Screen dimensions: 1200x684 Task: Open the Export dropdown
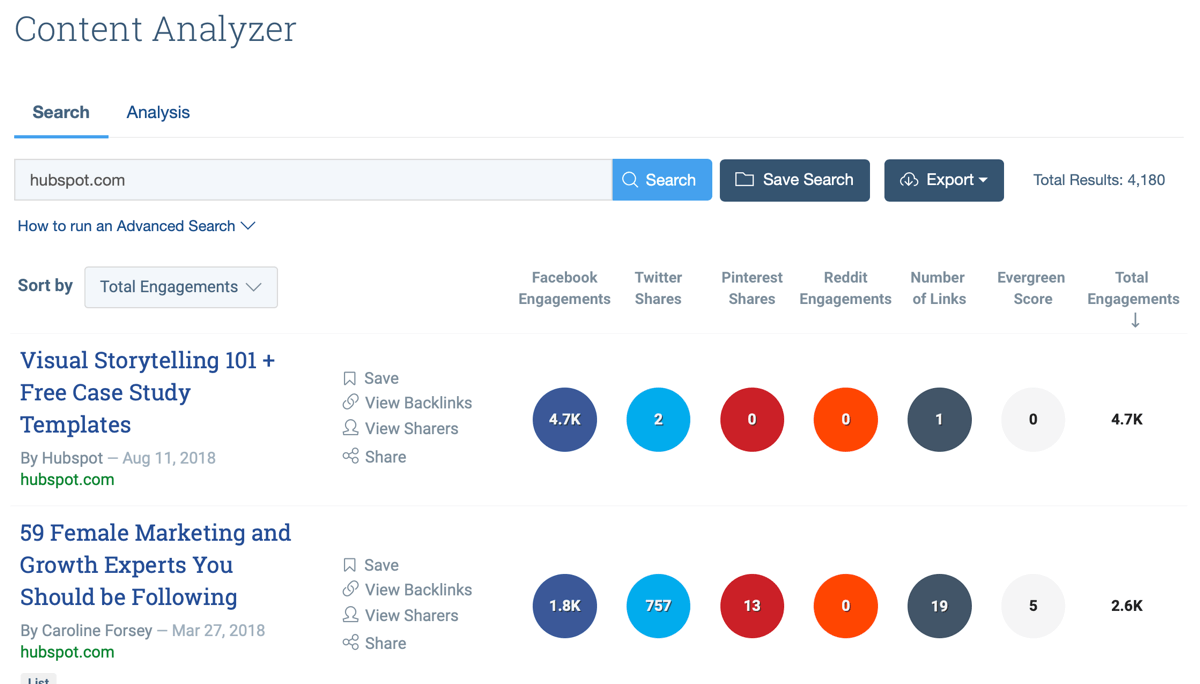944,180
